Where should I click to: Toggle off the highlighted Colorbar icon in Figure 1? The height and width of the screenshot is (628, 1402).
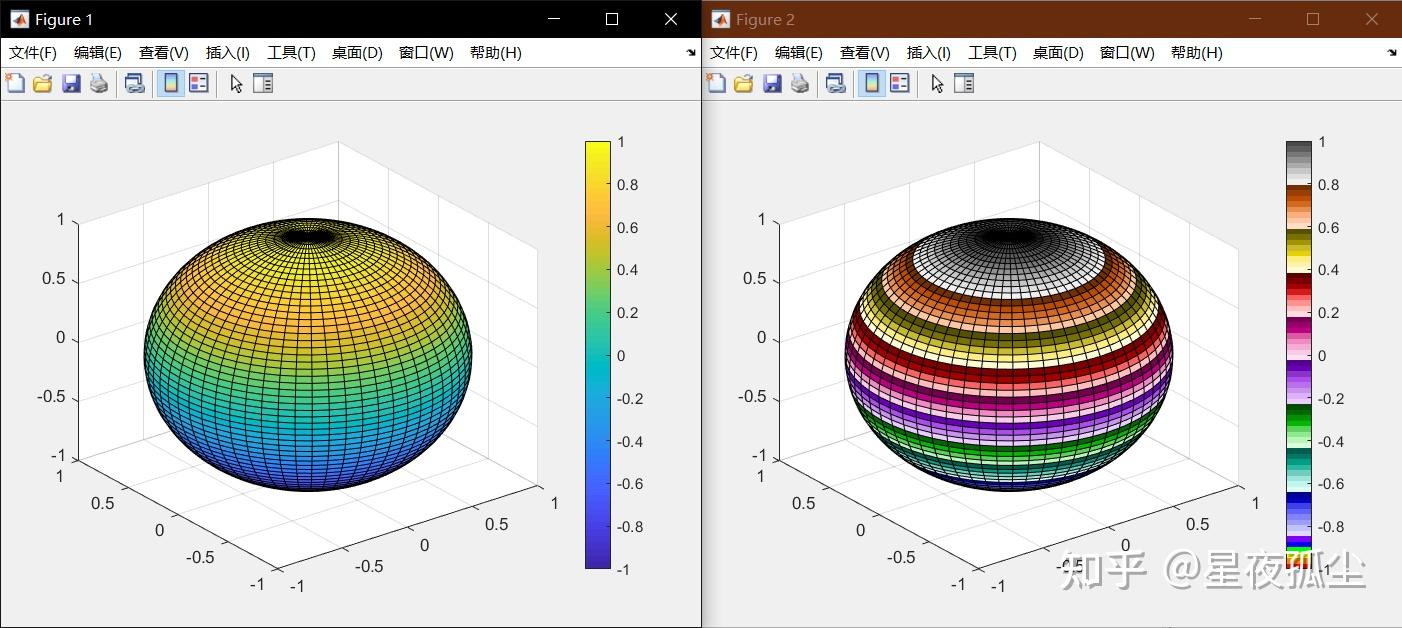click(x=170, y=83)
